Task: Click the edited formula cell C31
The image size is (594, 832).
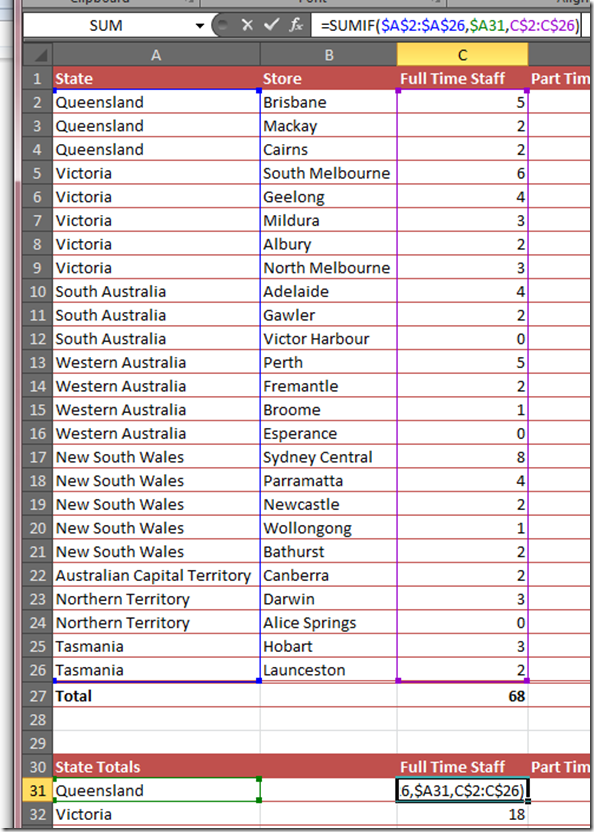Action: pos(462,791)
